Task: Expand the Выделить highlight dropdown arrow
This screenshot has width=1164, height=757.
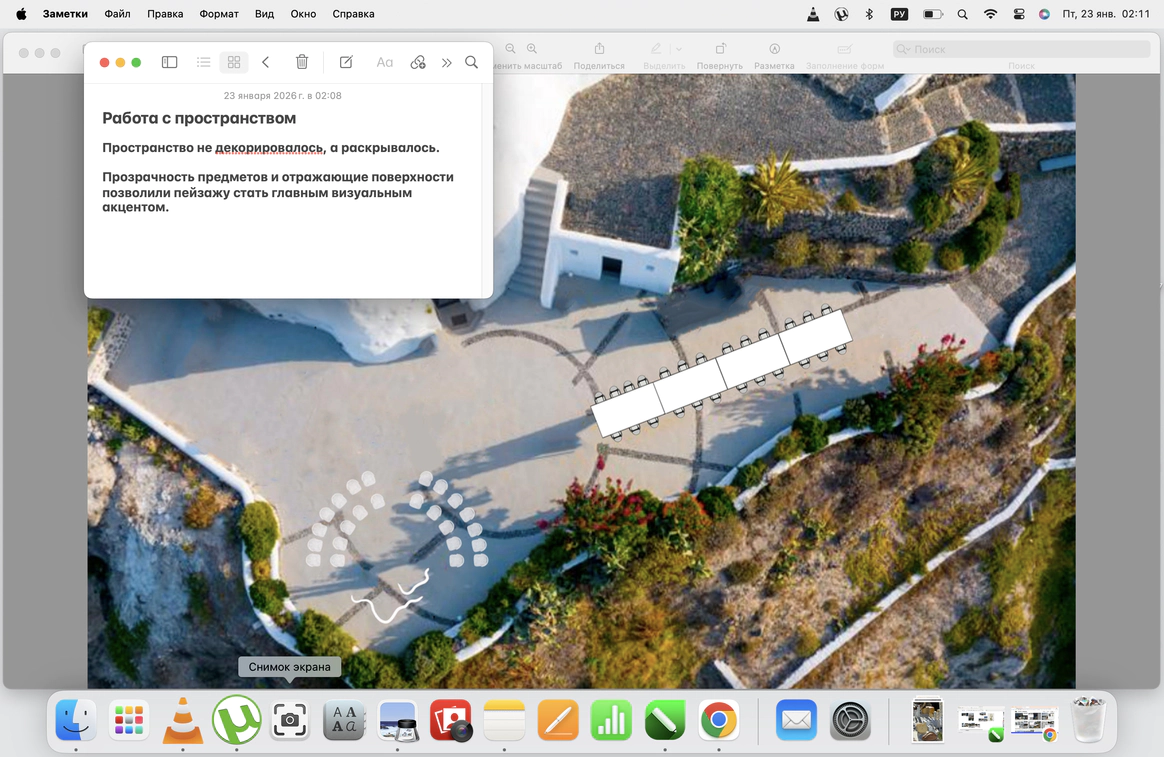Action: coord(679,49)
